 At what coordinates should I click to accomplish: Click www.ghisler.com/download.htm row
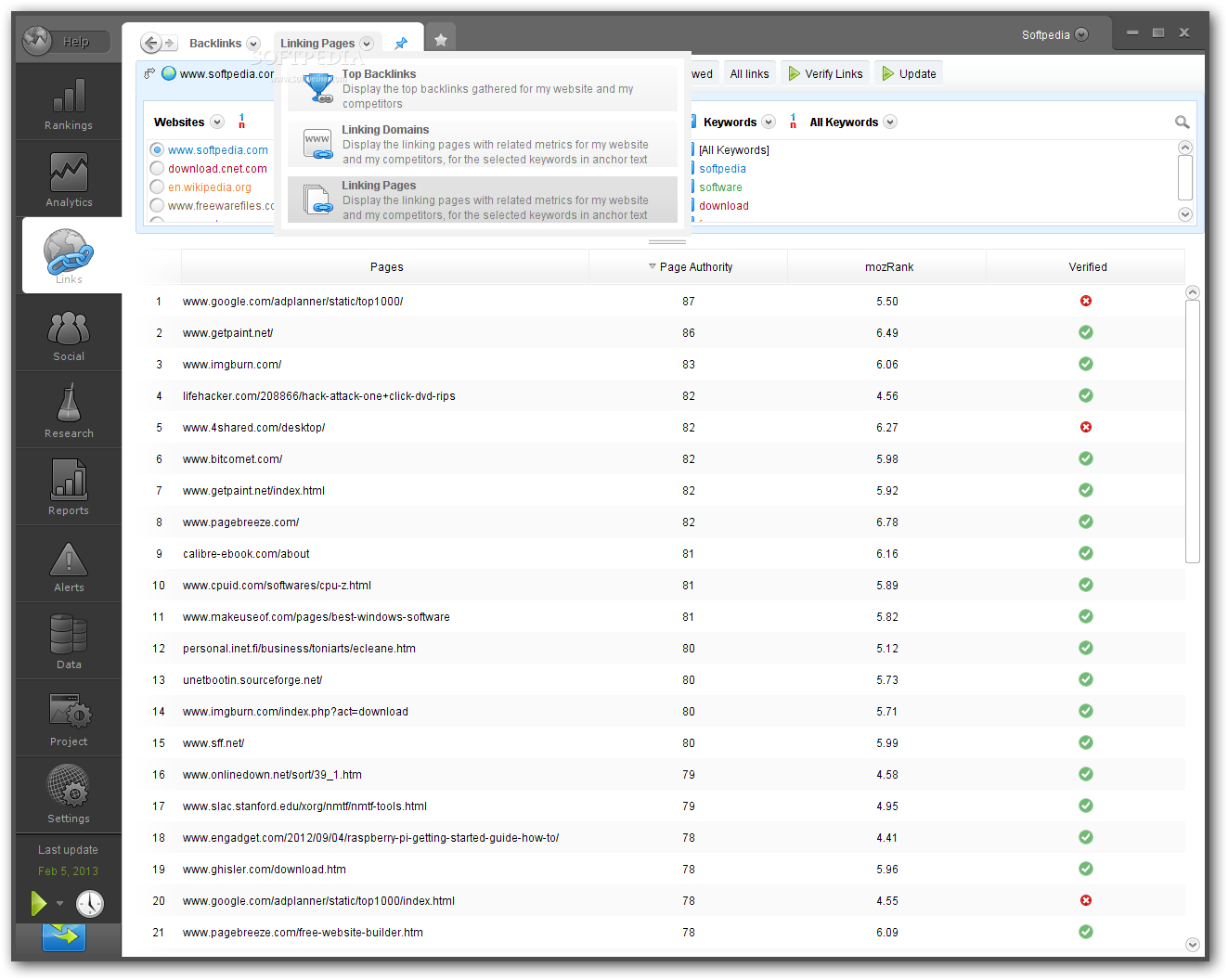663,869
